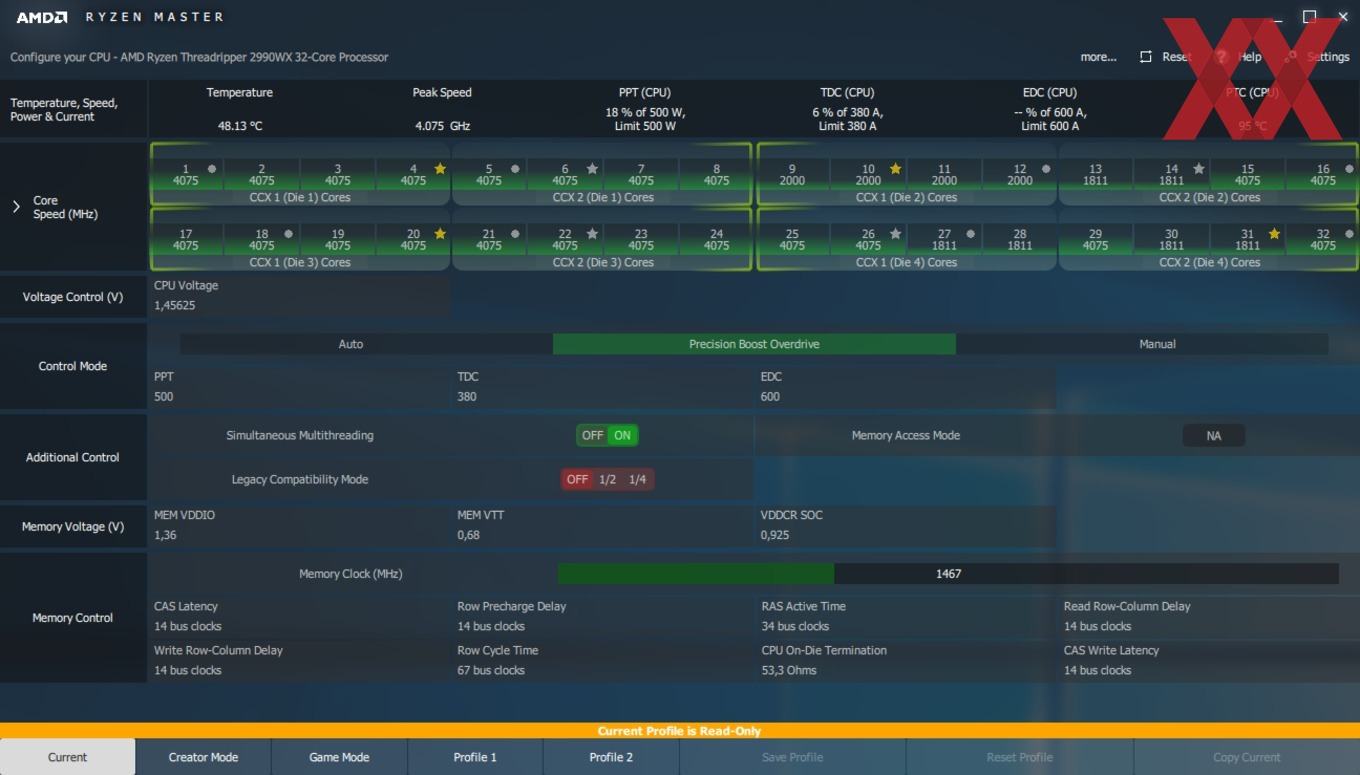
Task: Click the Temperature 48.13 °C reading
Action: click(x=240, y=126)
